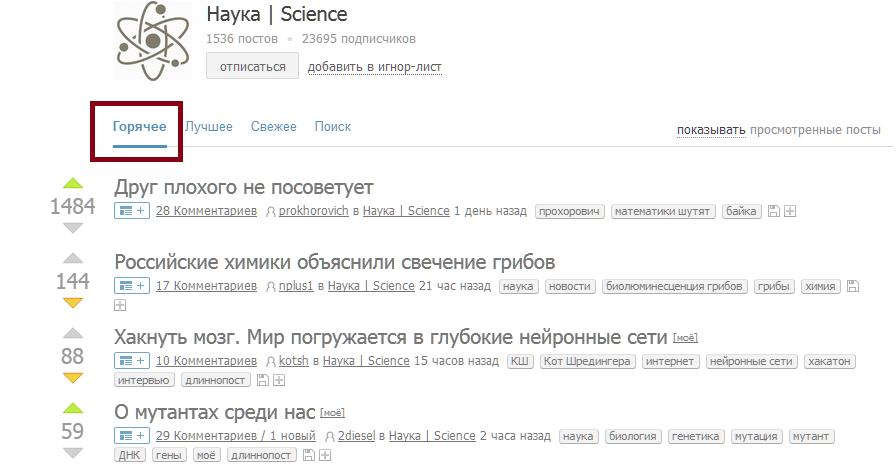The width and height of the screenshot is (896, 470).
Task: Click the 'интернет' tag
Action: (x=670, y=361)
